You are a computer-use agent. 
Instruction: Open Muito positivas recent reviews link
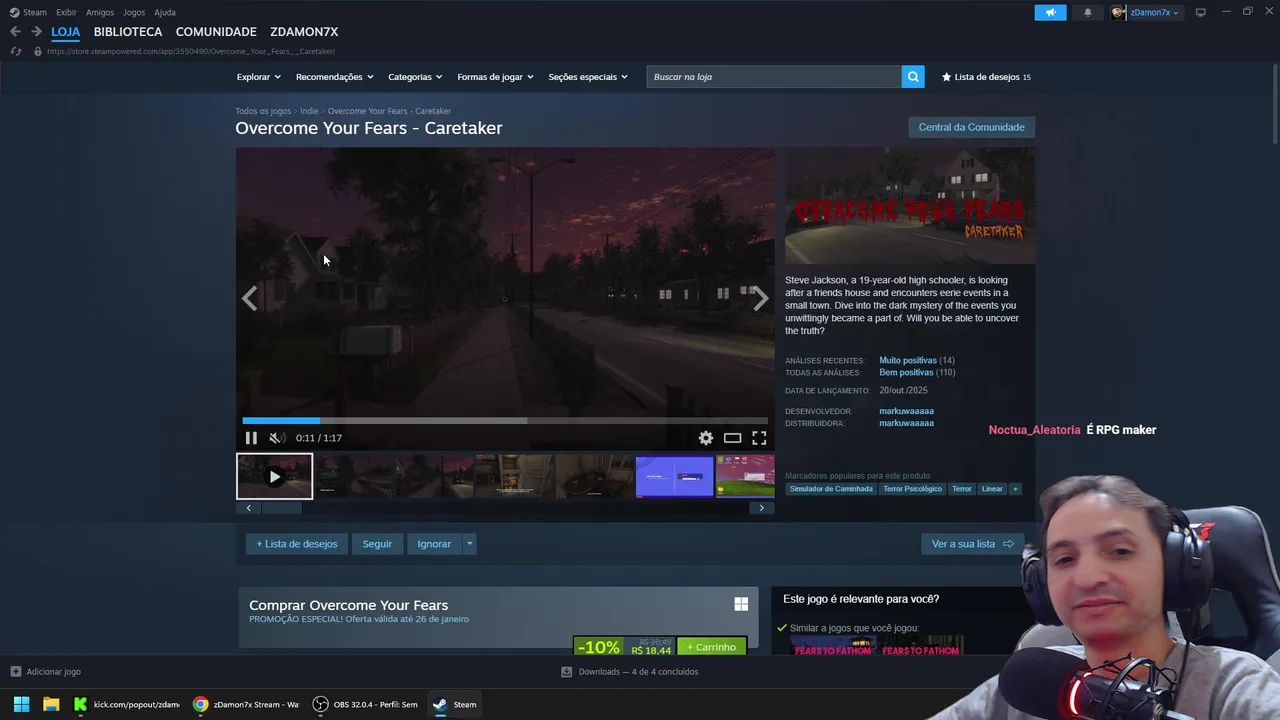908,360
